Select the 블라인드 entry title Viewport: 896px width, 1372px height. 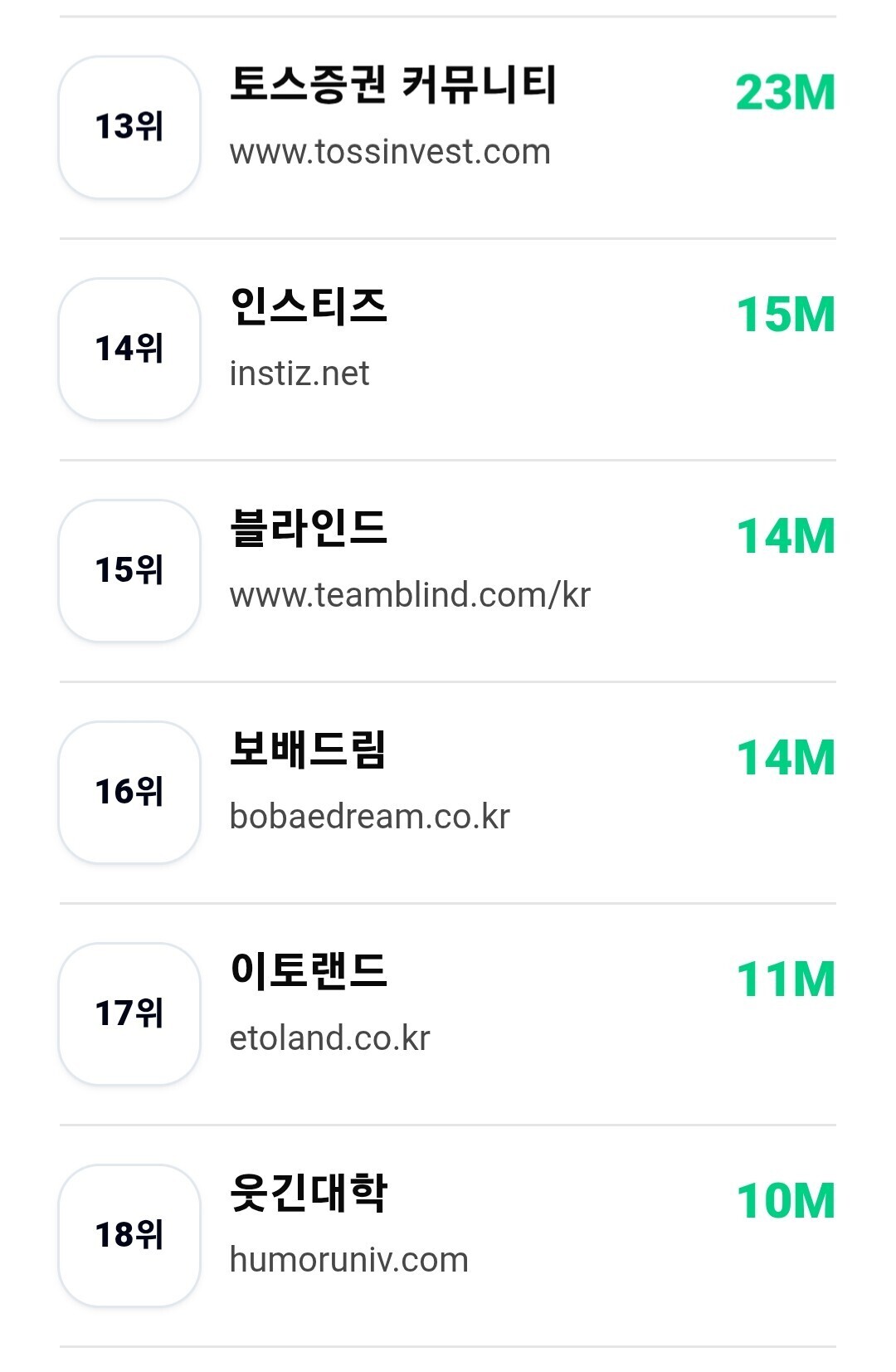[x=309, y=528]
